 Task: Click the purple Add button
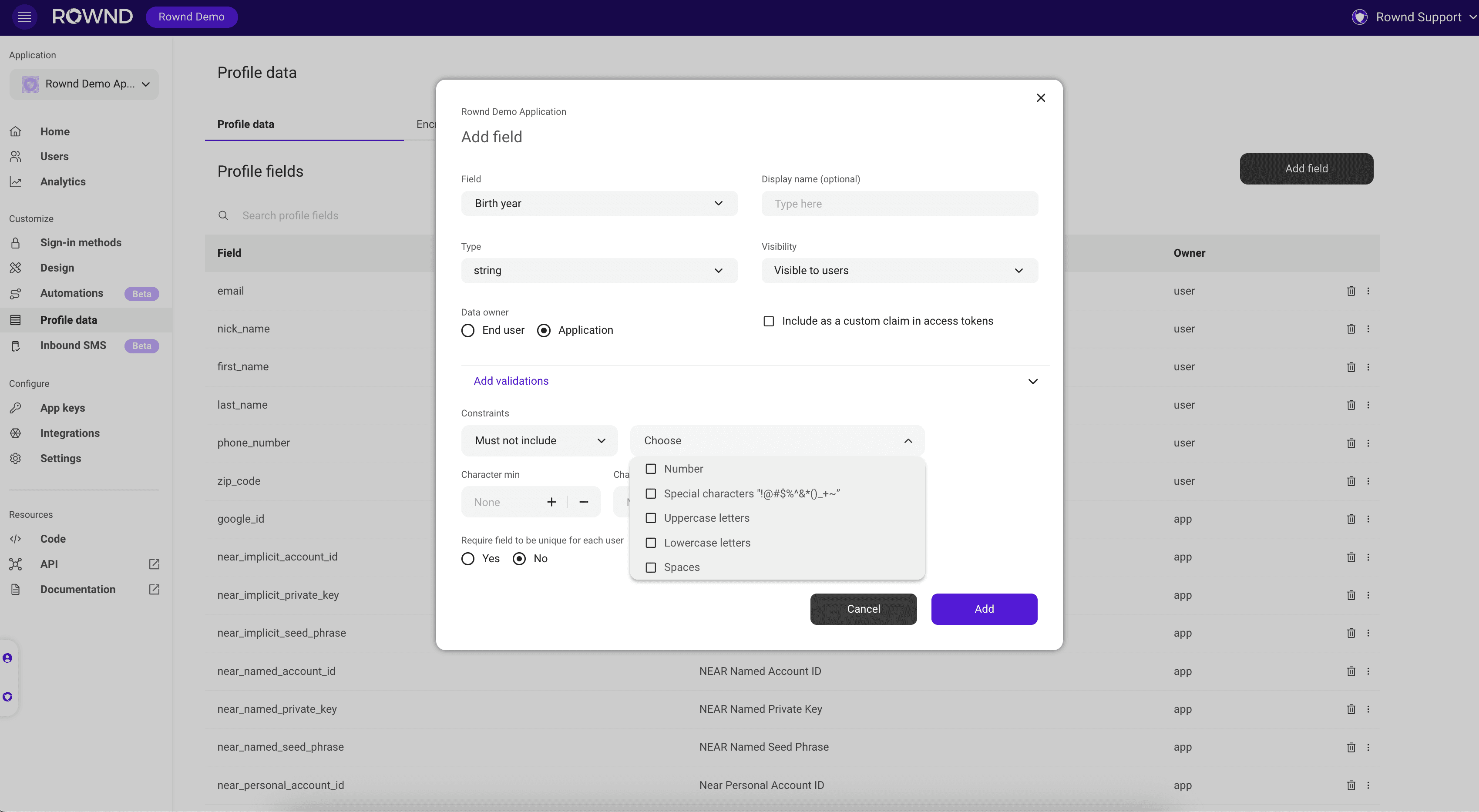point(984,609)
